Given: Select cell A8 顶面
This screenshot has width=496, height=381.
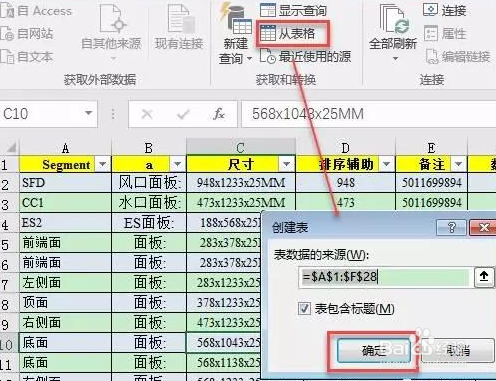Looking at the screenshot, I should pos(65,303).
